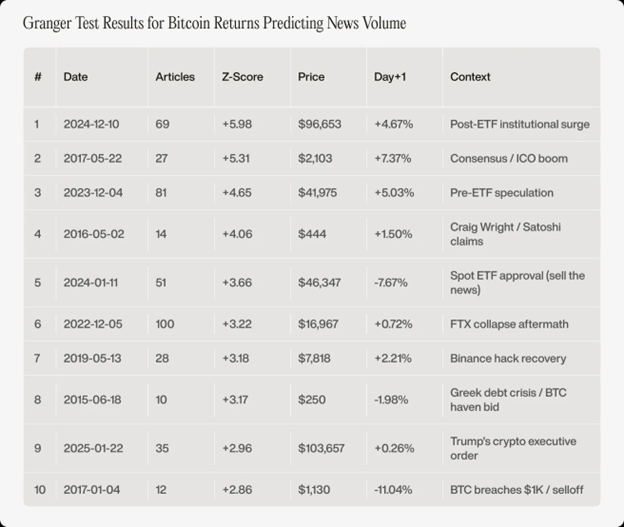
Task: Click the Articles column header
Action: [175, 77]
